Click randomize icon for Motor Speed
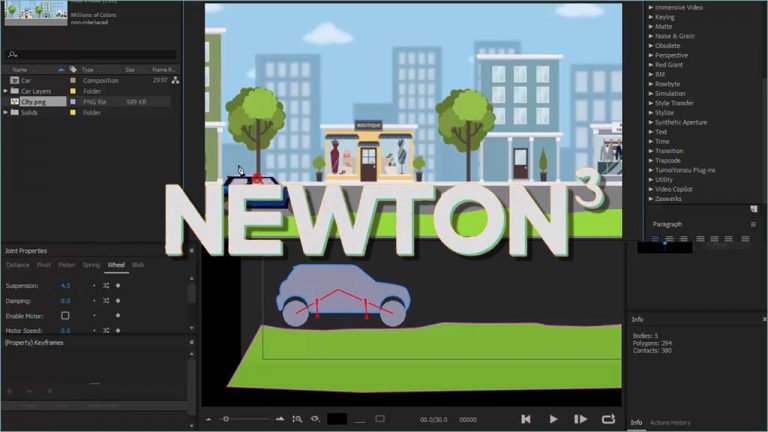Viewport: 768px width, 432px height. pyautogui.click(x=106, y=331)
